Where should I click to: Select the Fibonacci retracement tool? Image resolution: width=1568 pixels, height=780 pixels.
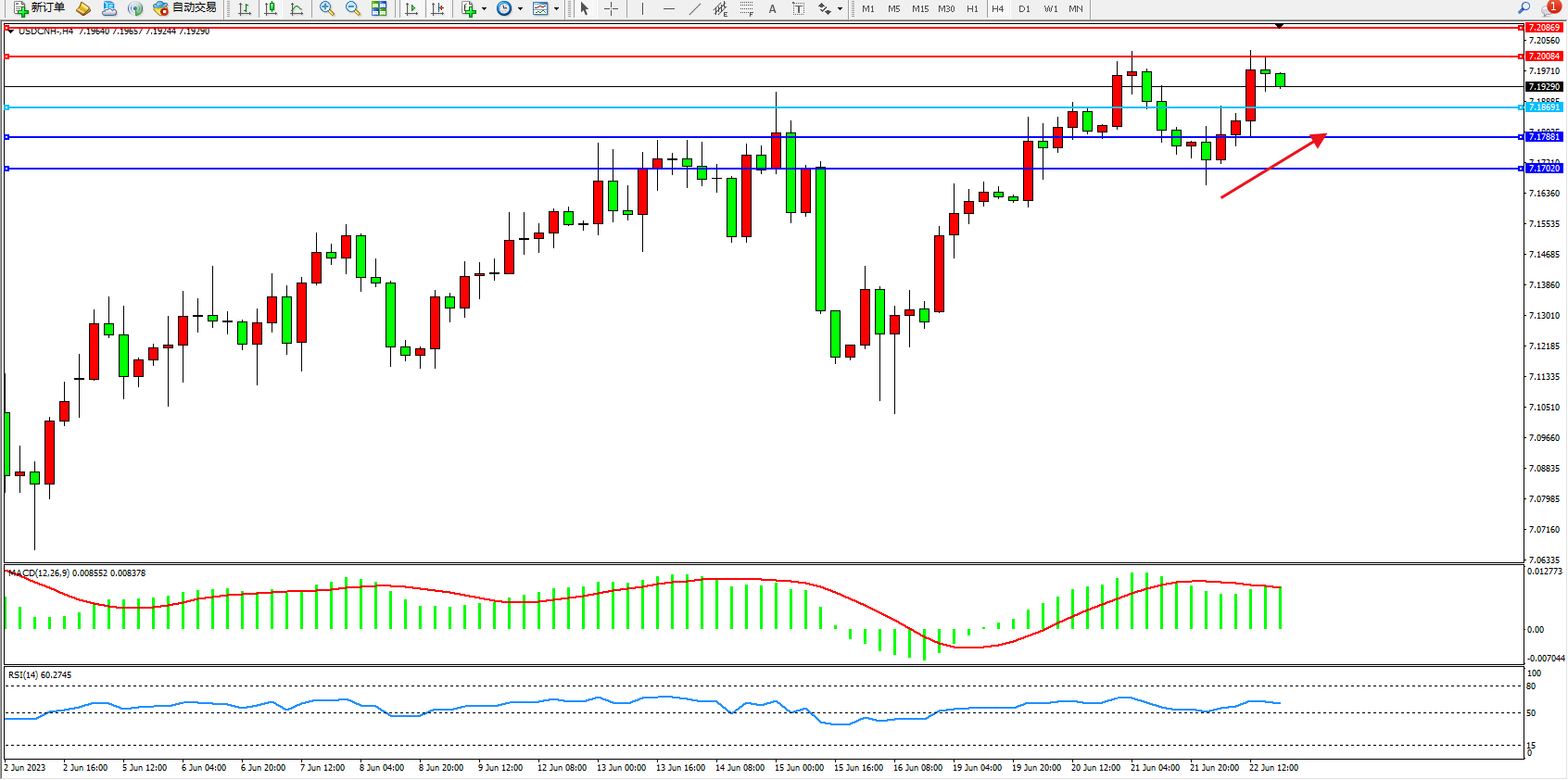[746, 8]
